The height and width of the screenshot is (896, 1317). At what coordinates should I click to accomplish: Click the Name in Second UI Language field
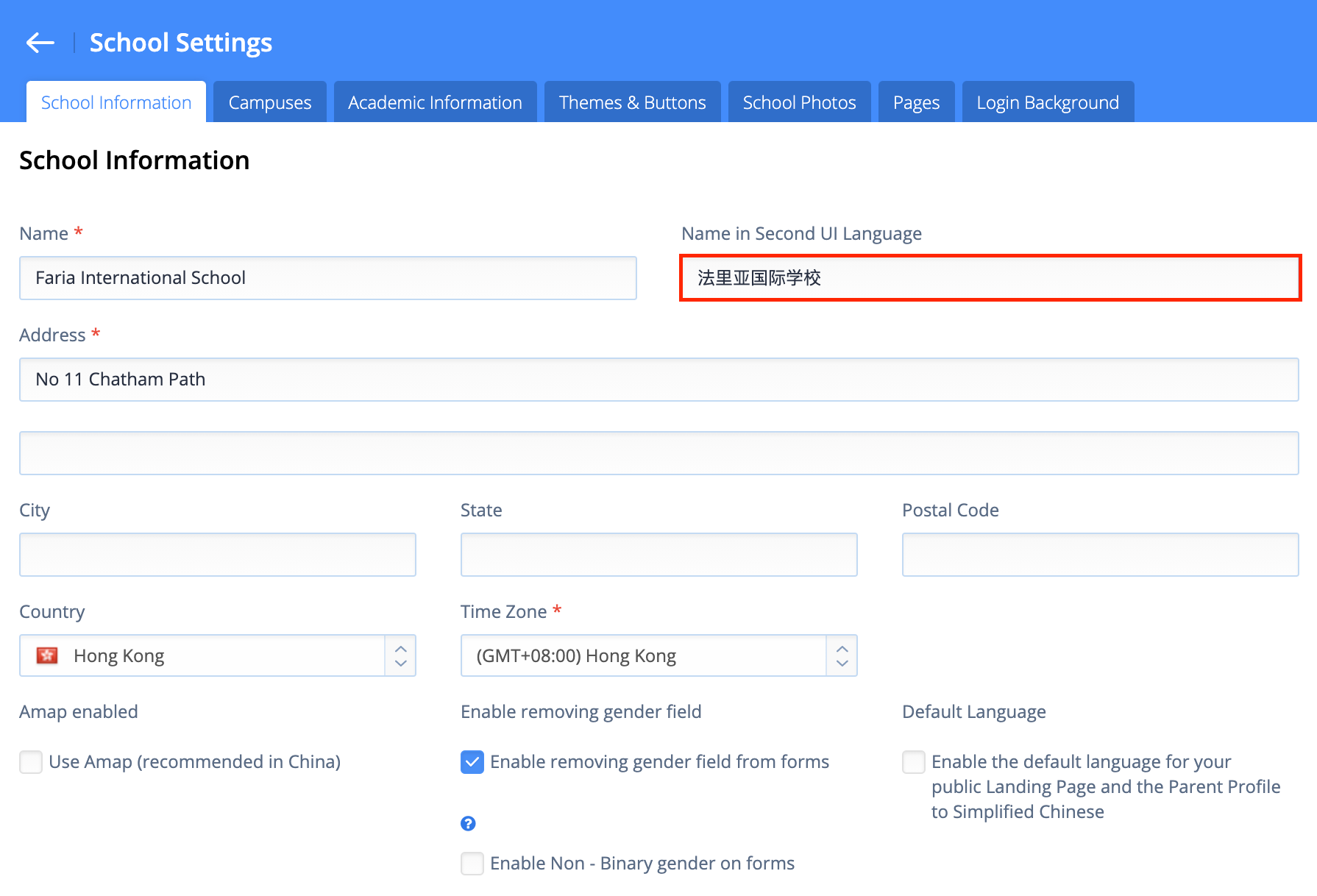tap(990, 278)
